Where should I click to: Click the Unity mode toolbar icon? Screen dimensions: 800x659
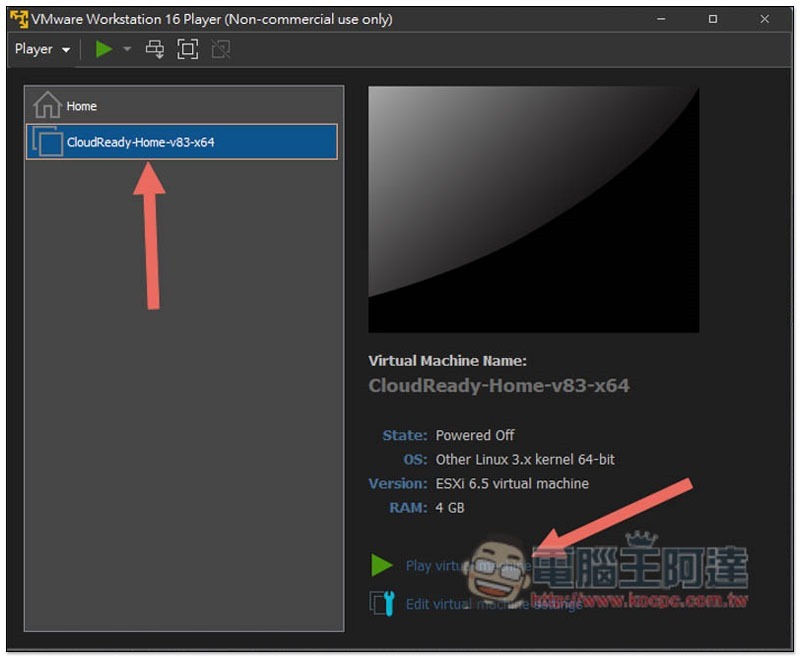pos(221,49)
